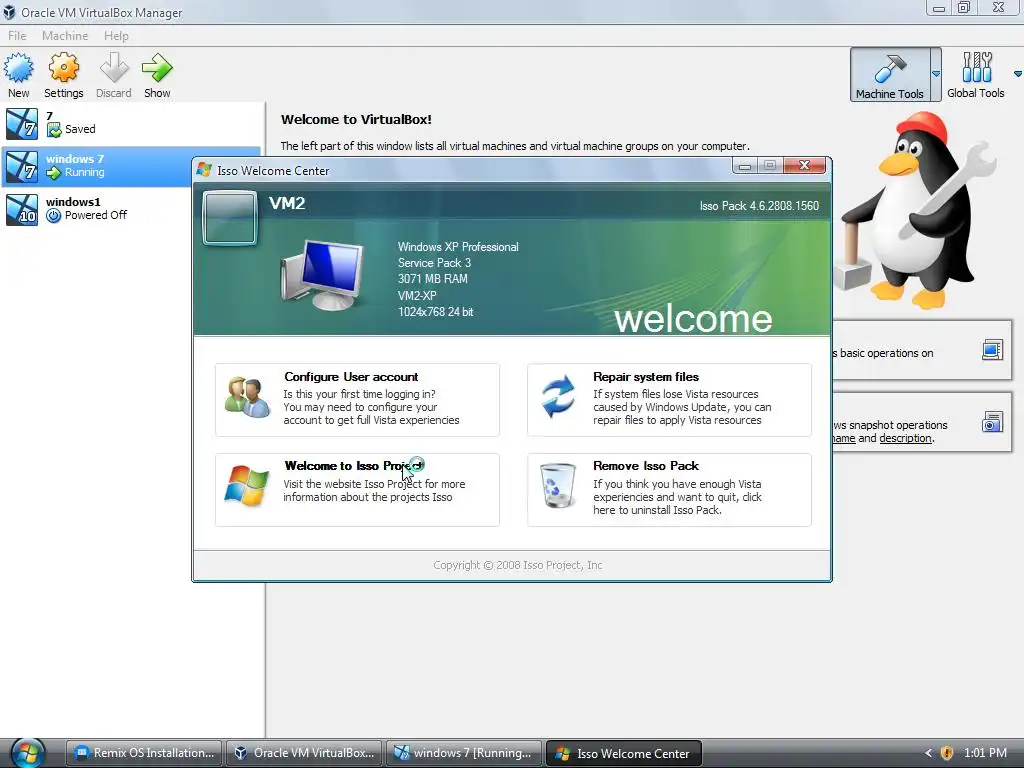Click the security shield tray icon
This screenshot has width=1024, height=768.
946,753
